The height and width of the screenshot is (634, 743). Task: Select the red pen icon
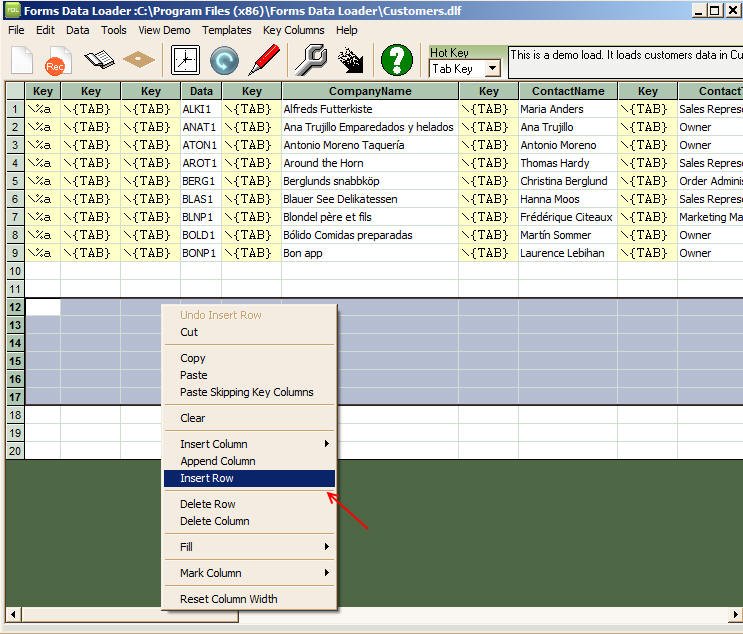[x=264, y=60]
